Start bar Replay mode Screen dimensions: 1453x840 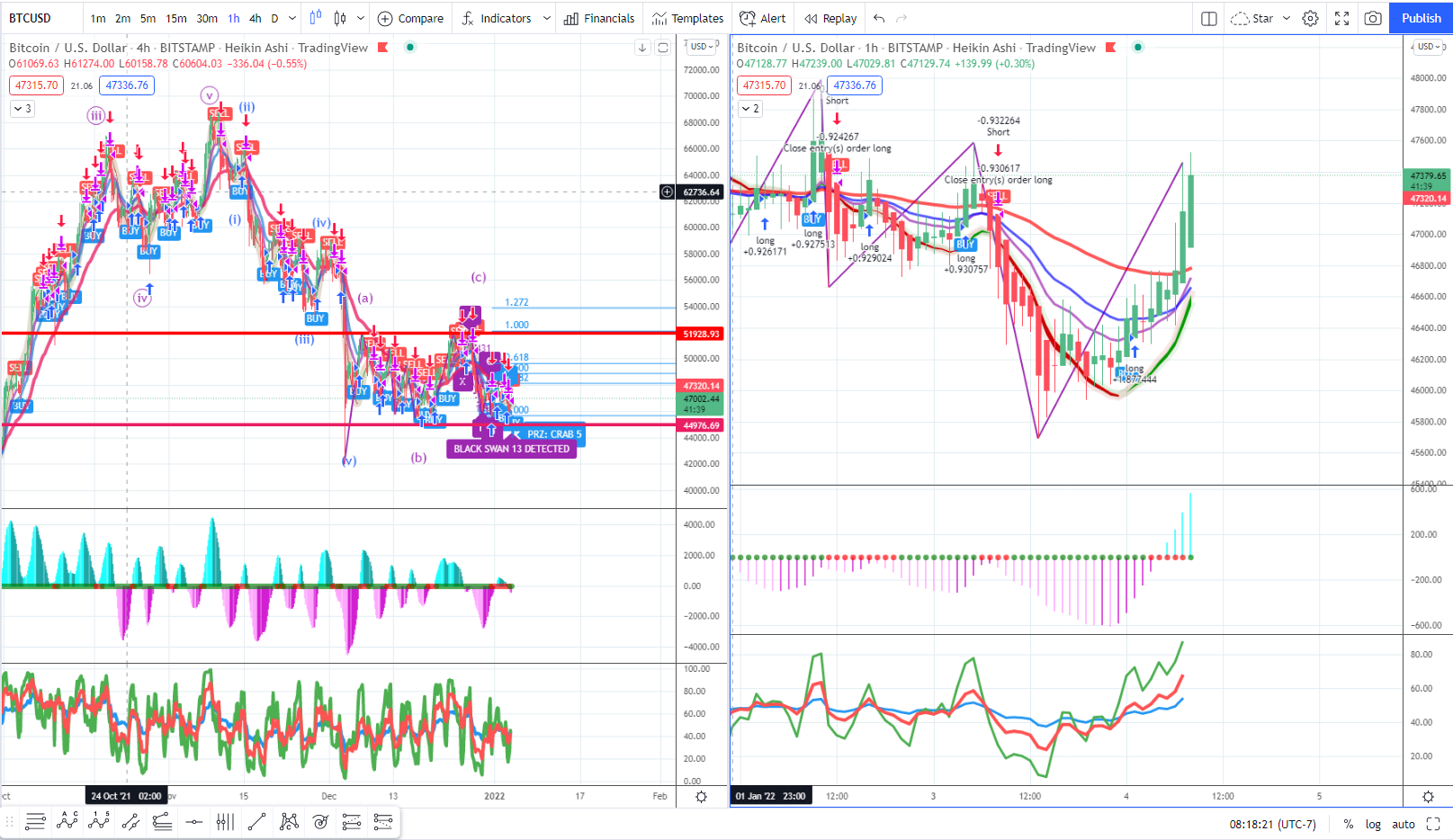click(x=830, y=18)
